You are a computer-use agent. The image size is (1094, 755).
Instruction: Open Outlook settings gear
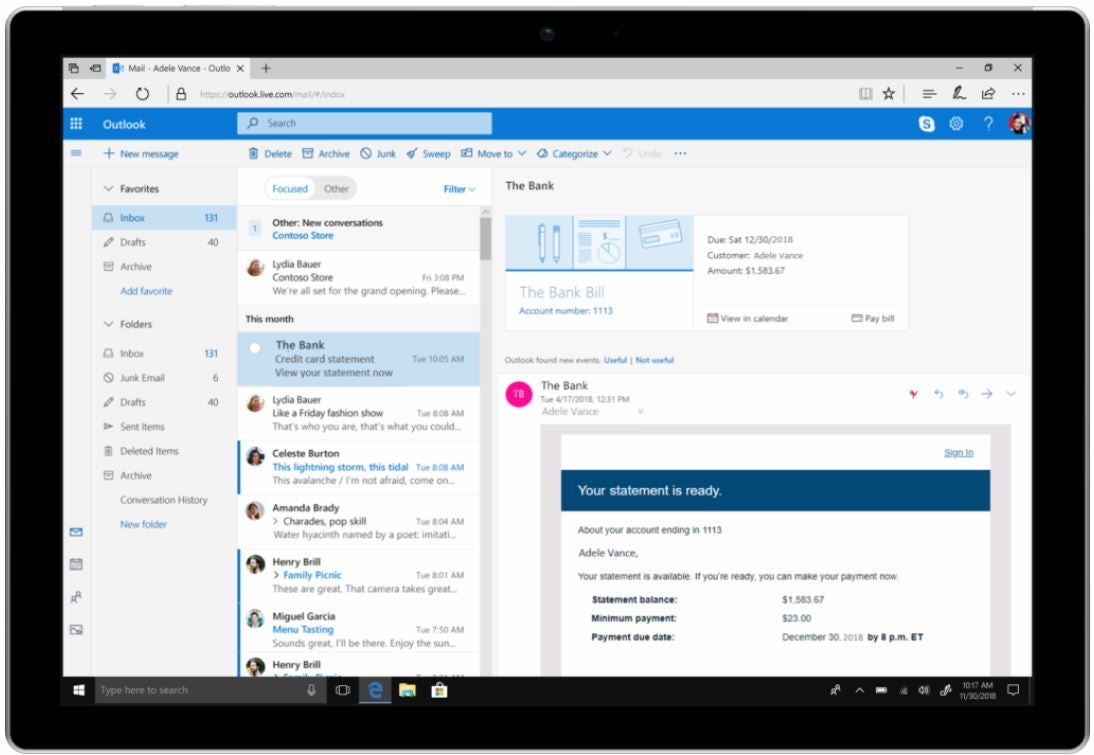point(956,124)
